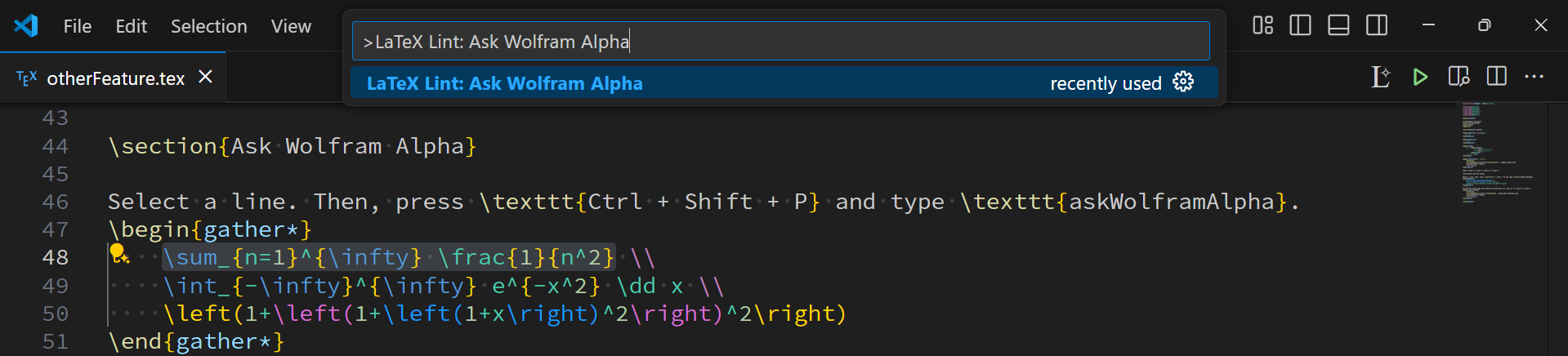Open the File menu

click(78, 26)
